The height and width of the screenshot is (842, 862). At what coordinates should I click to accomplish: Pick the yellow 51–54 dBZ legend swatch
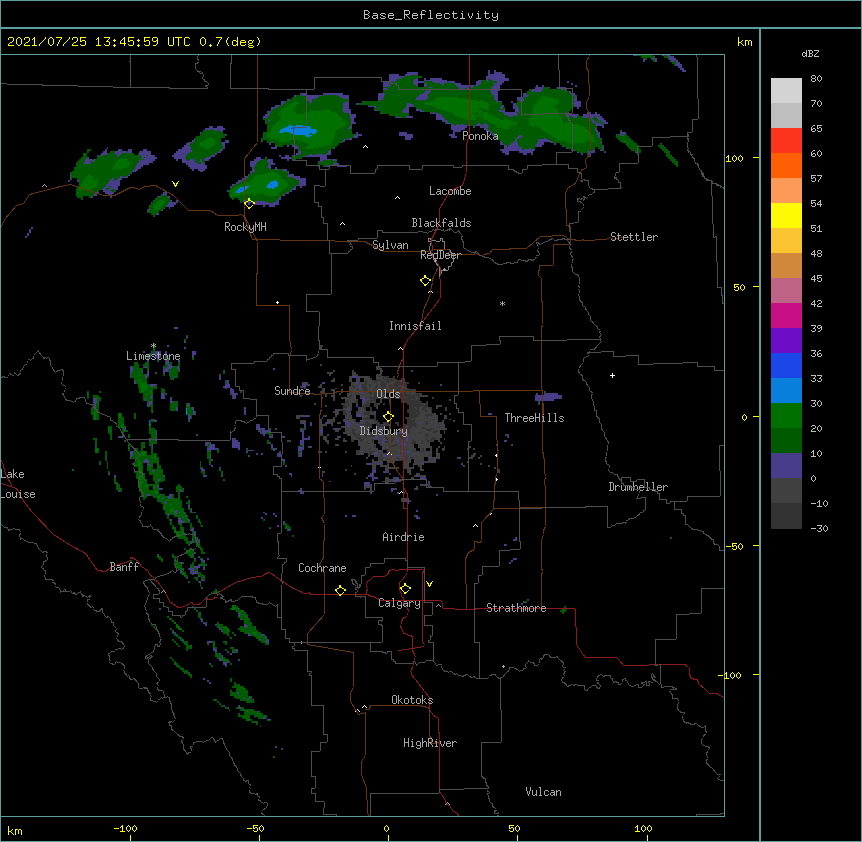(x=786, y=215)
